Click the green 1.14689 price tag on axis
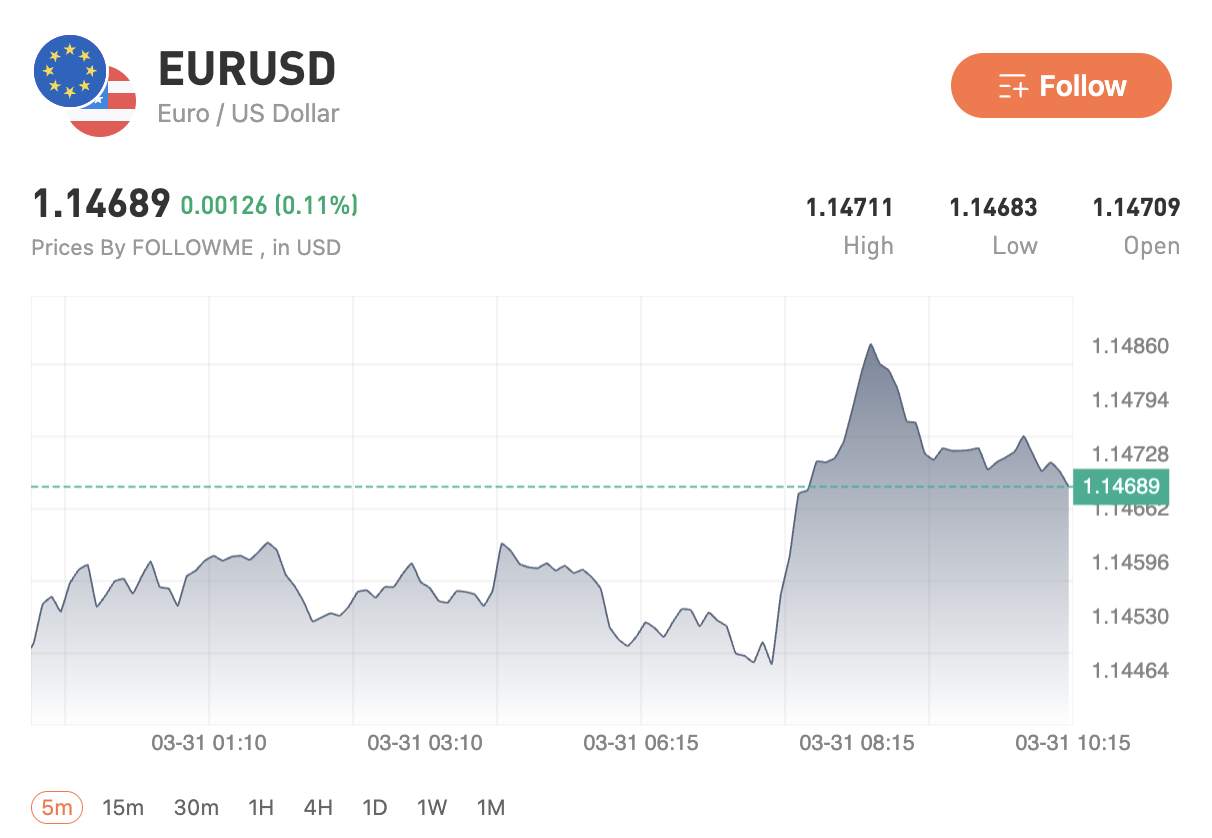Image resolution: width=1212 pixels, height=838 pixels. [x=1121, y=487]
